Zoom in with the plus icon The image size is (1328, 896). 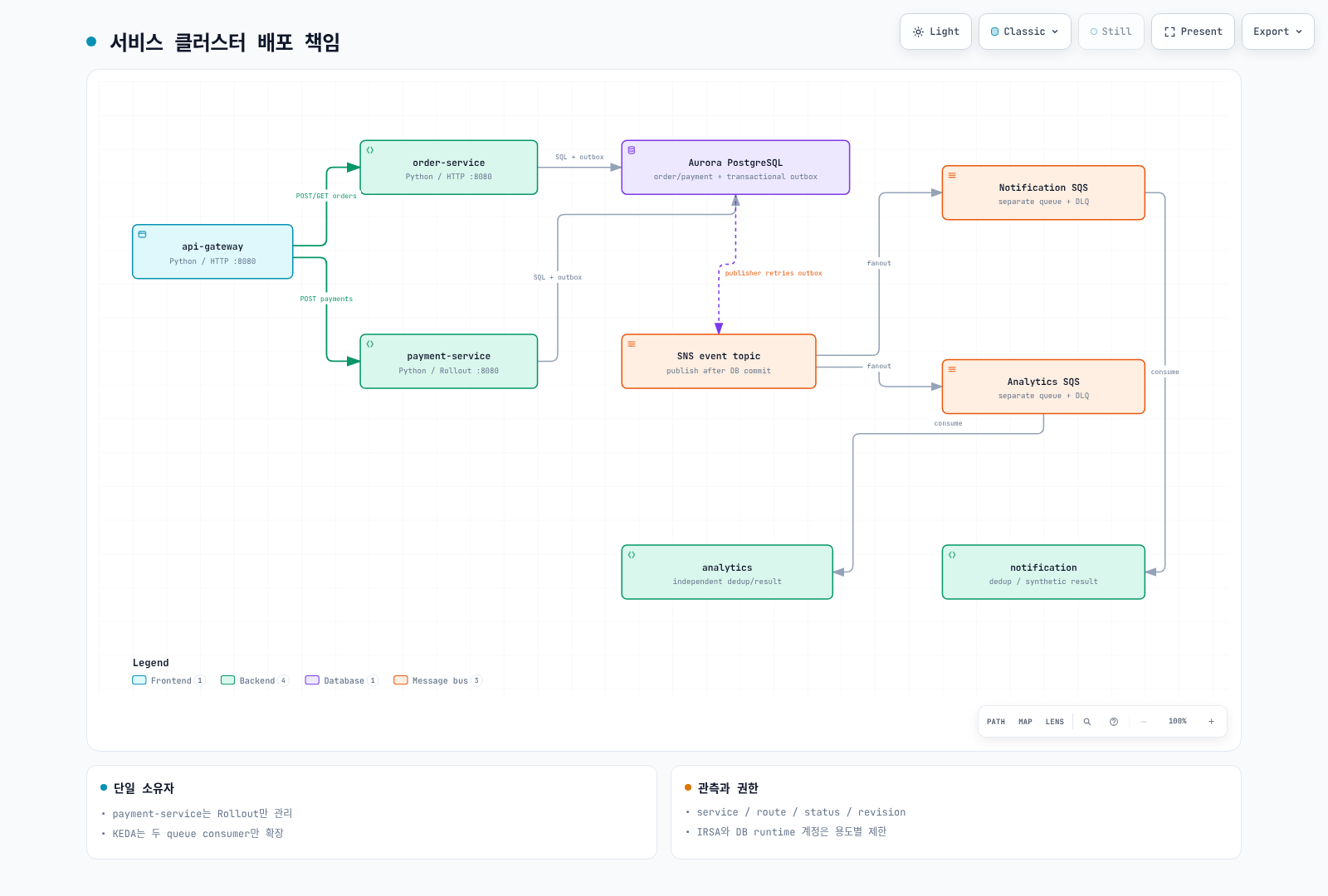coord(1211,722)
